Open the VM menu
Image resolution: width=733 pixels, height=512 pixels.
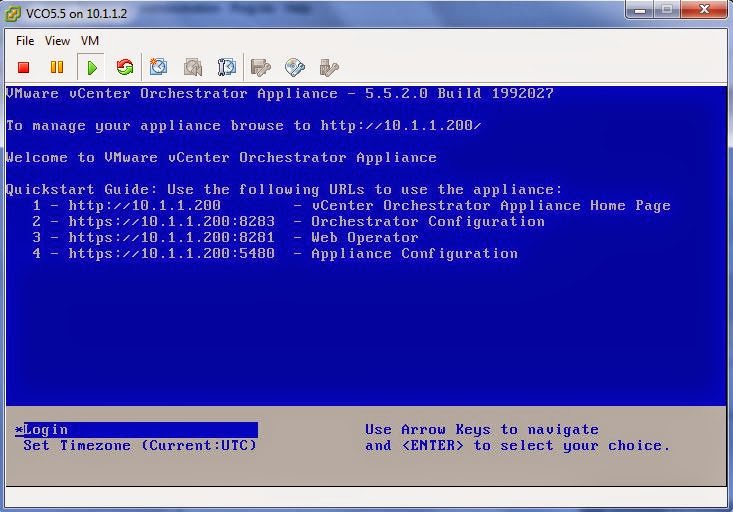[x=90, y=41]
